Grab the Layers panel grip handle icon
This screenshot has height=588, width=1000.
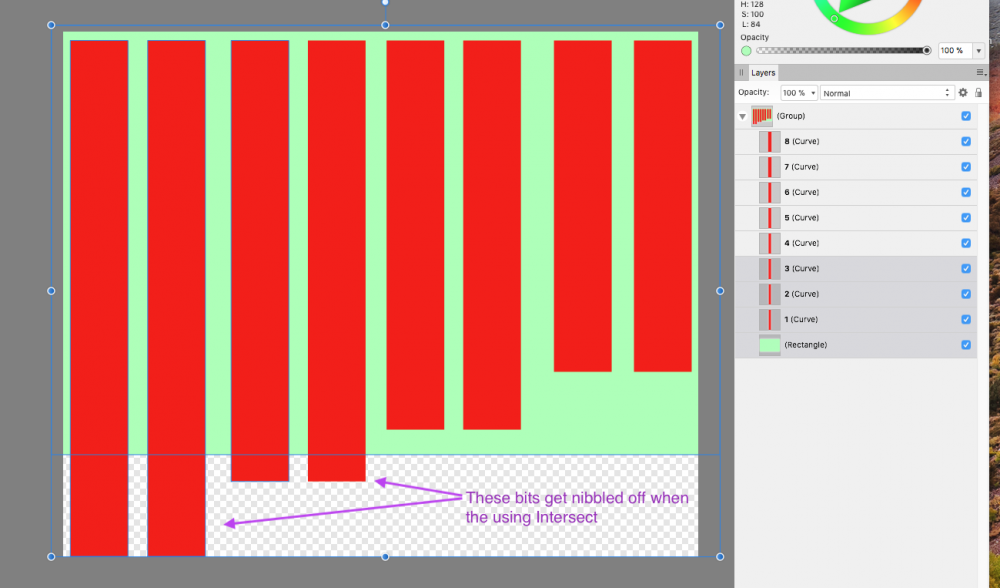(741, 73)
